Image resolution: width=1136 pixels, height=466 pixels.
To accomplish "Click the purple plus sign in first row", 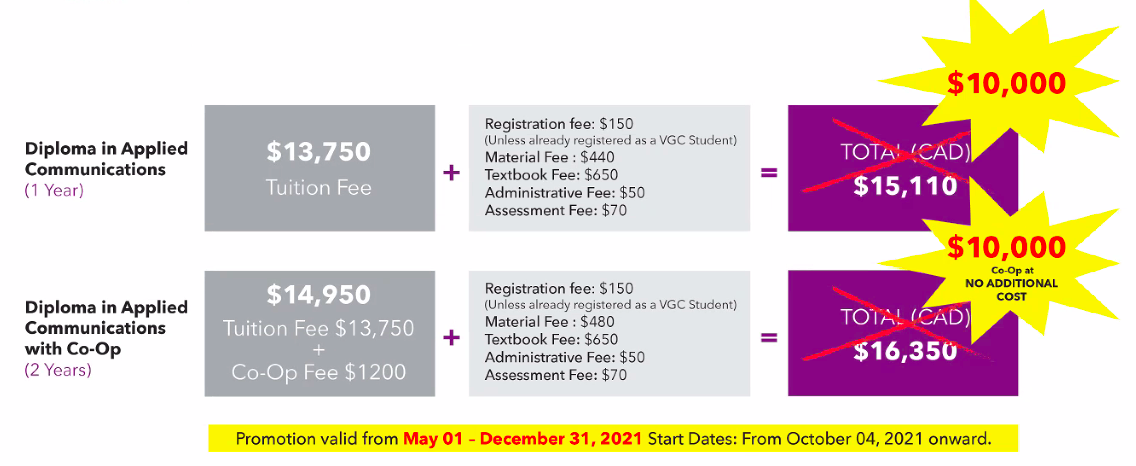I will point(451,173).
